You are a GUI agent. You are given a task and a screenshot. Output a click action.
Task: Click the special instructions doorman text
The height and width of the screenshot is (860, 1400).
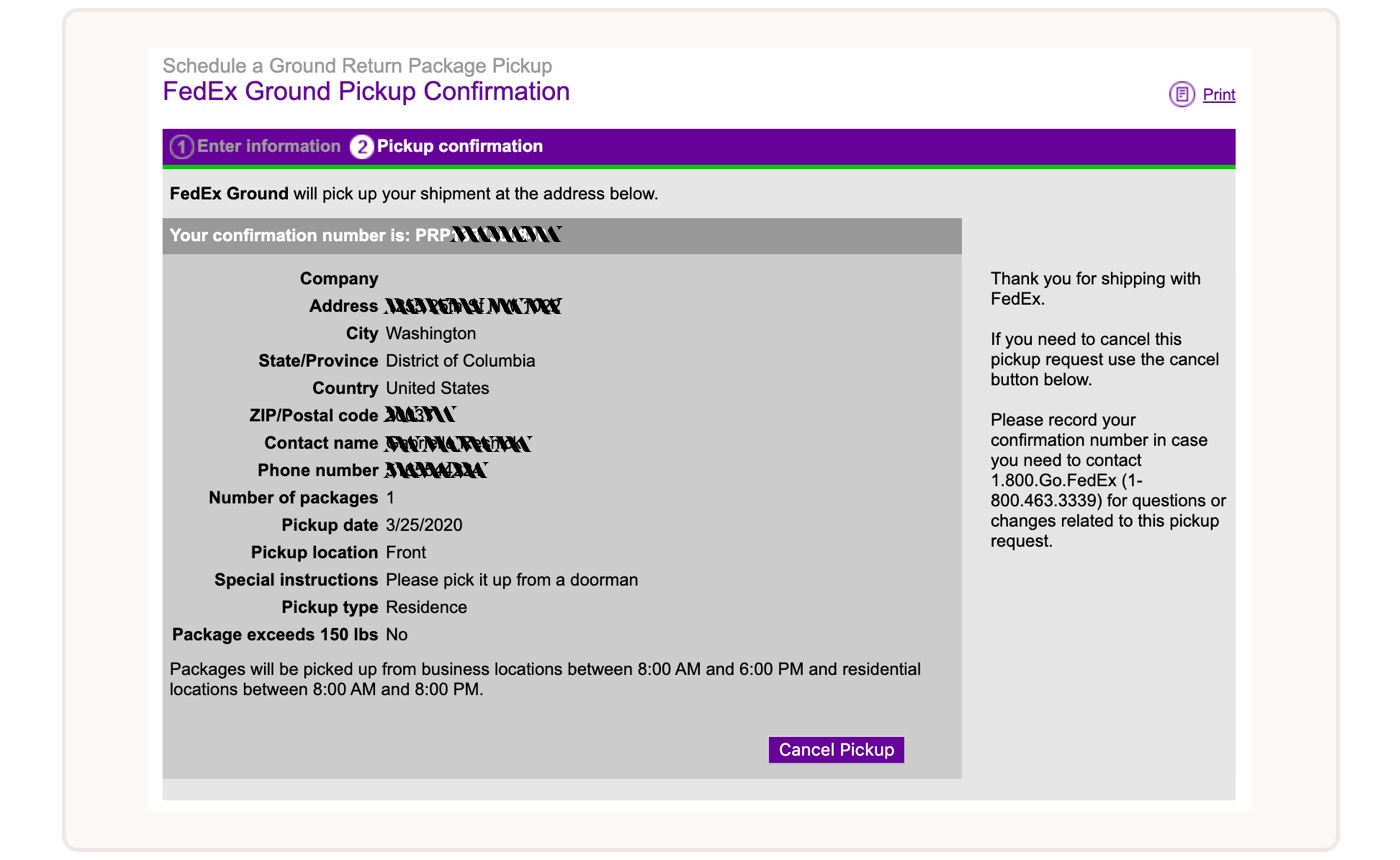[x=512, y=580]
